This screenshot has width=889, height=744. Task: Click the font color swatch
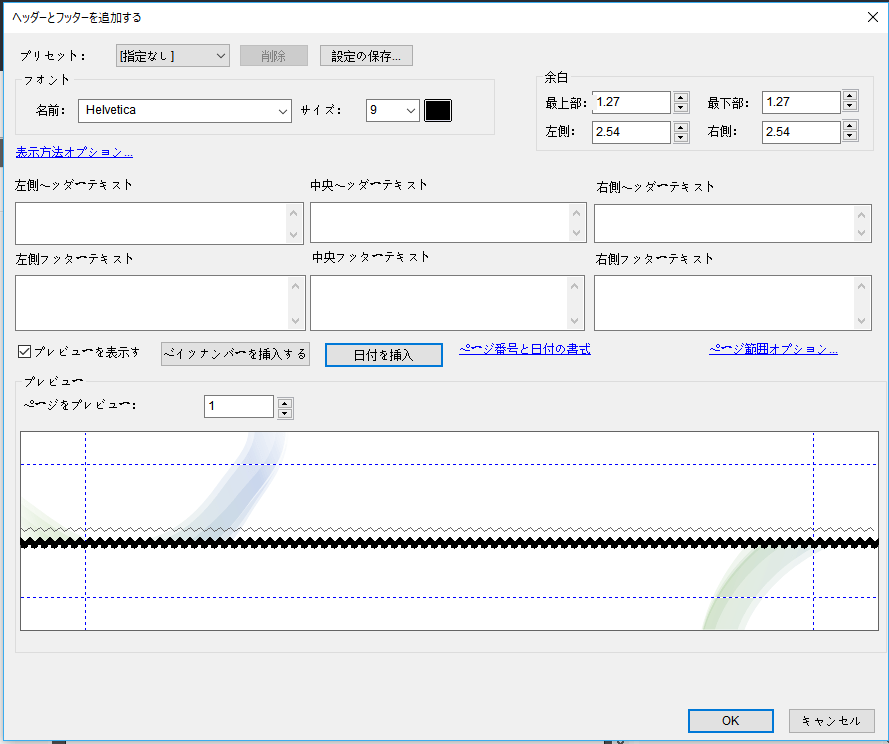437,110
